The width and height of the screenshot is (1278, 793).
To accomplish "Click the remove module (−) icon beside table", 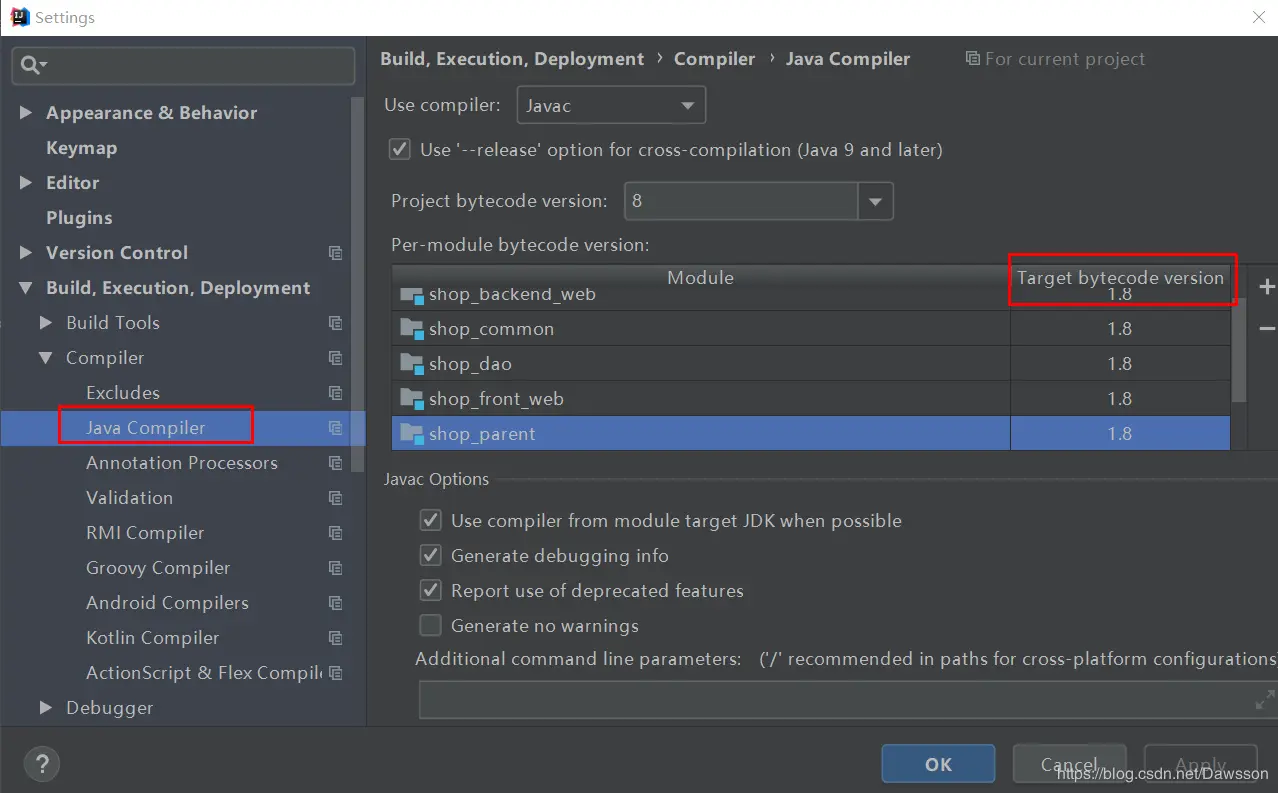I will [x=1266, y=328].
